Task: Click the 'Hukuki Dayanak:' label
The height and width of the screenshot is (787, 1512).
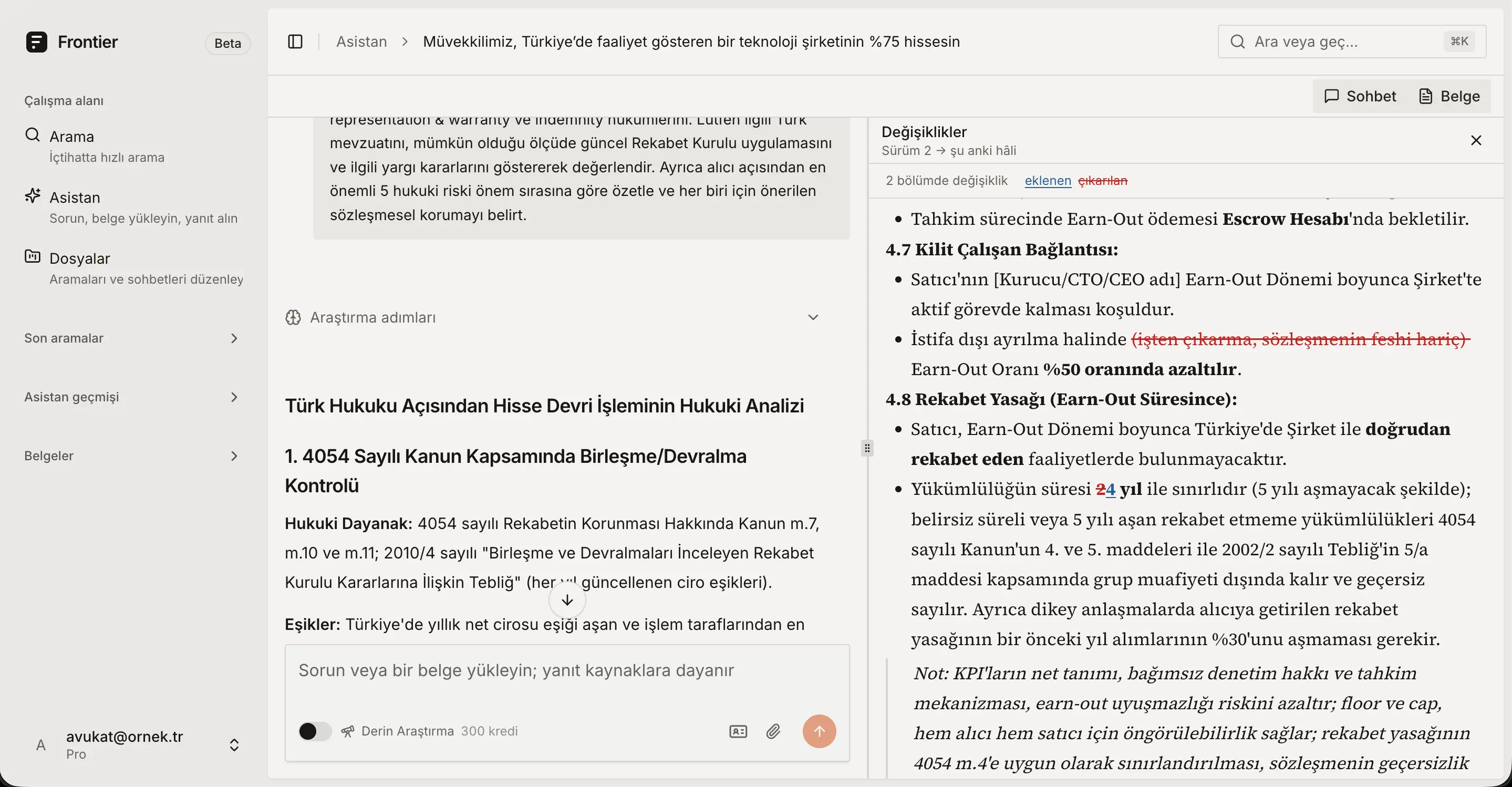Action: [349, 523]
